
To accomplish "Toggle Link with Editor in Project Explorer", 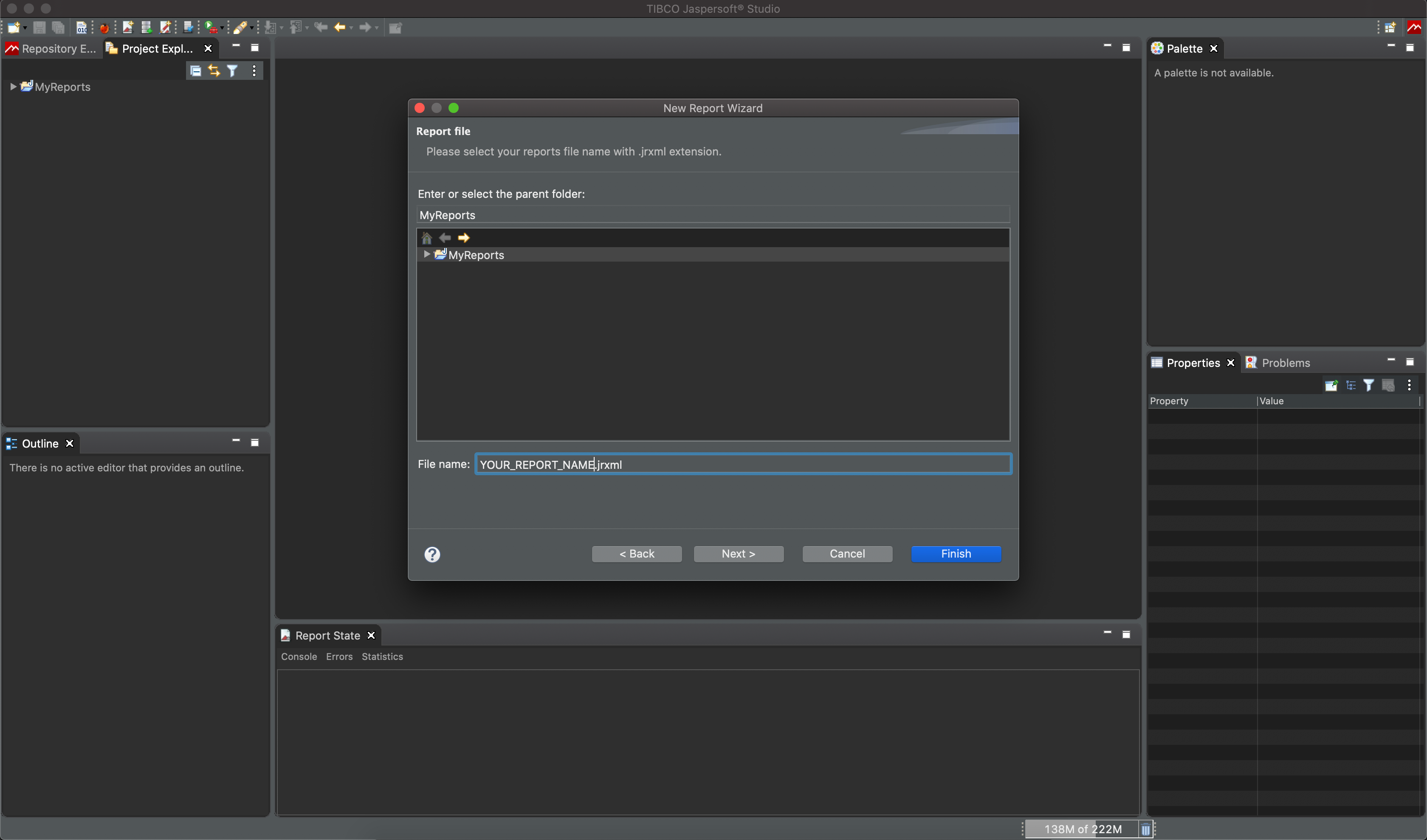I will pos(214,71).
